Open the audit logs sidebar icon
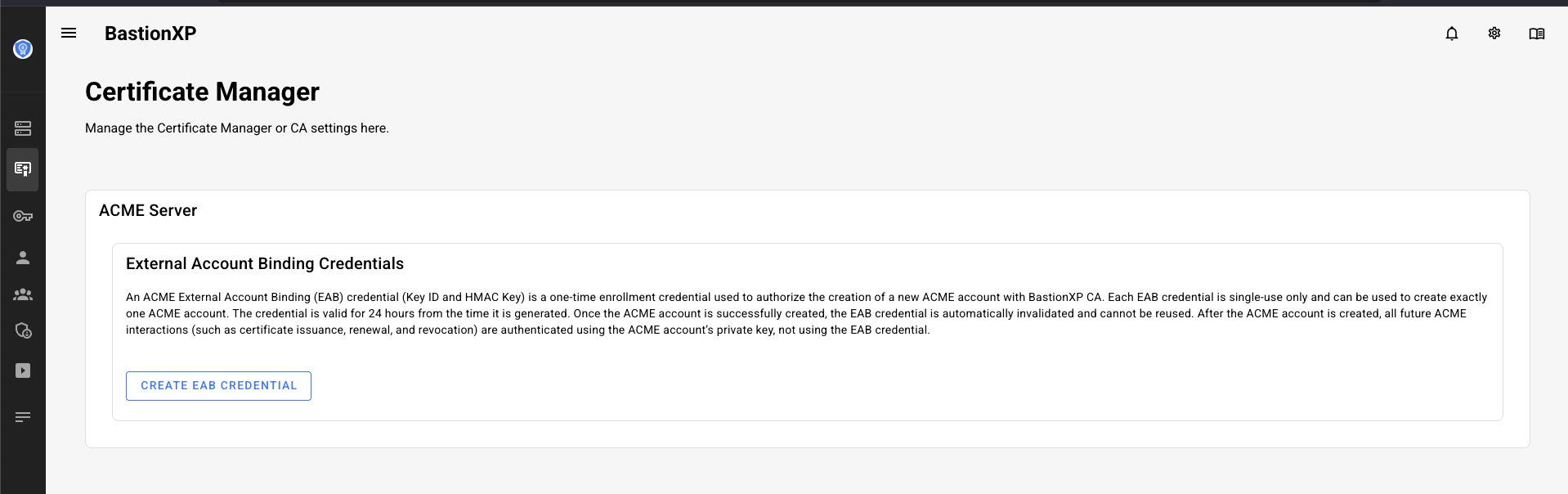1568x494 pixels. [22, 416]
